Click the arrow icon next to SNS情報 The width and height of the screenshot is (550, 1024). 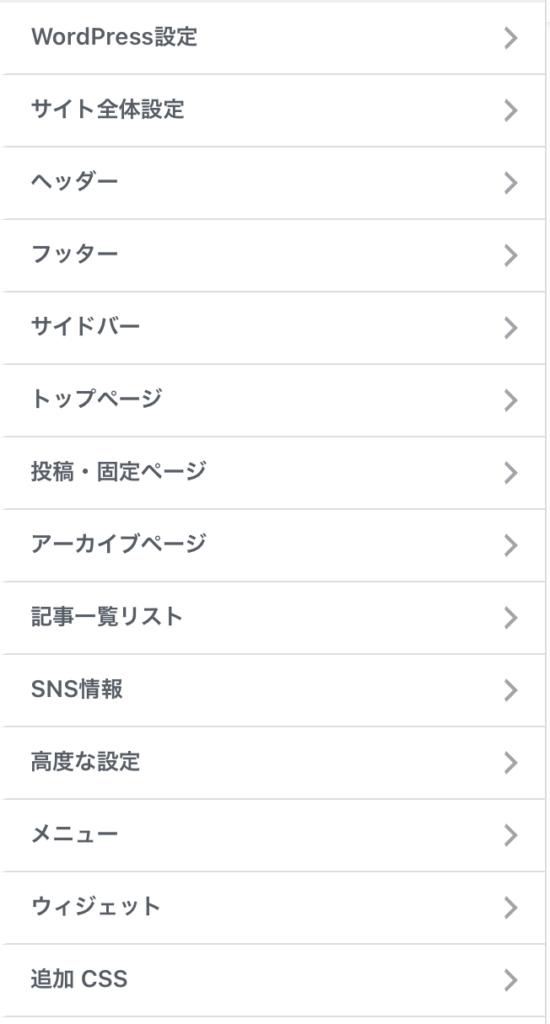(511, 690)
